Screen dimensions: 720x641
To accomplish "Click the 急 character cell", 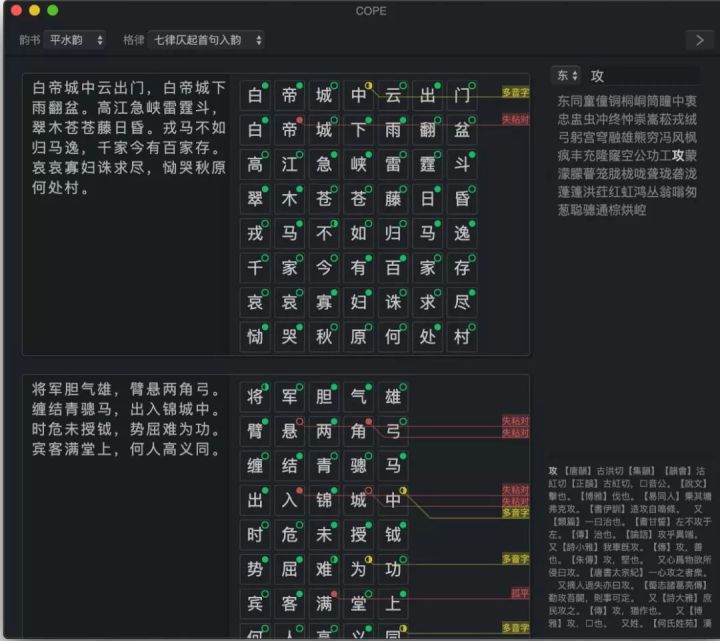I will pos(324,164).
